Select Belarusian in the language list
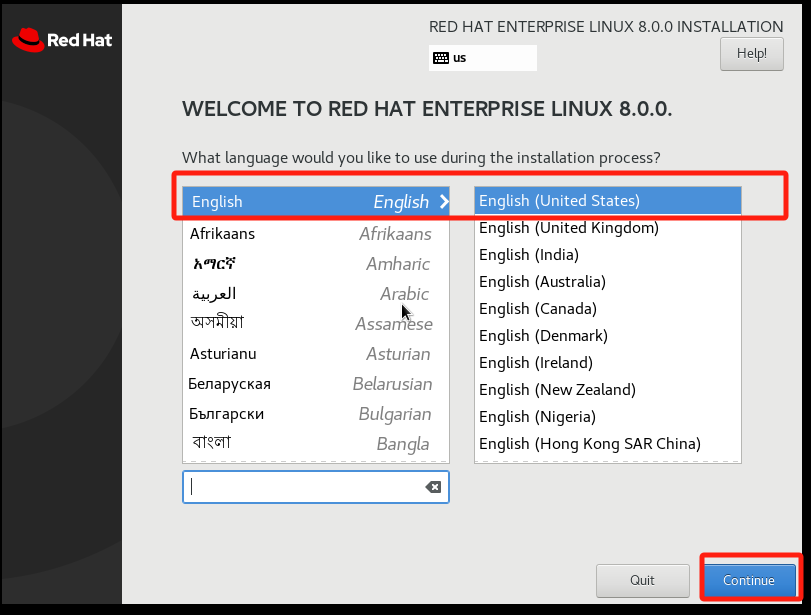811x615 pixels. tap(316, 384)
